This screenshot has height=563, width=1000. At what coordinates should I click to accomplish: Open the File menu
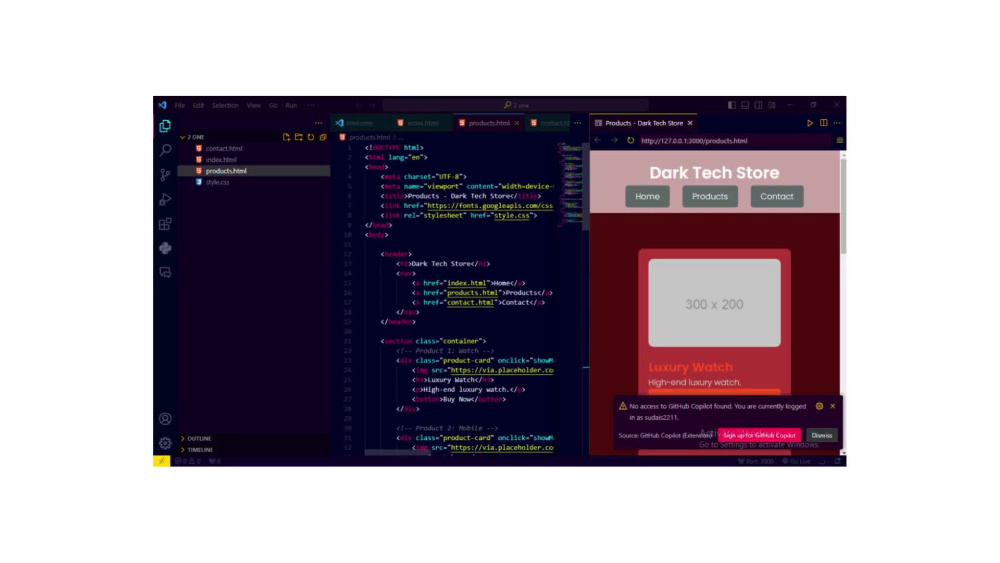tap(180, 105)
